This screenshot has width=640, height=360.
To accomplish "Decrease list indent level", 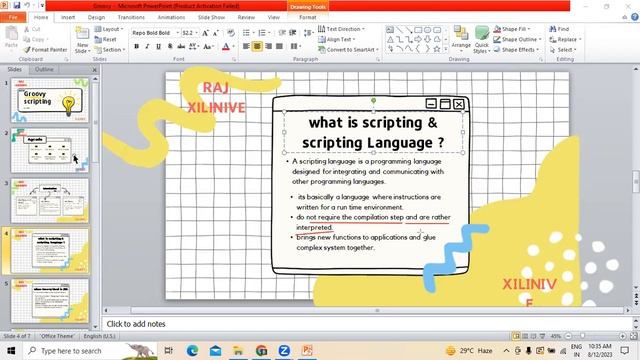I will click(282, 33).
